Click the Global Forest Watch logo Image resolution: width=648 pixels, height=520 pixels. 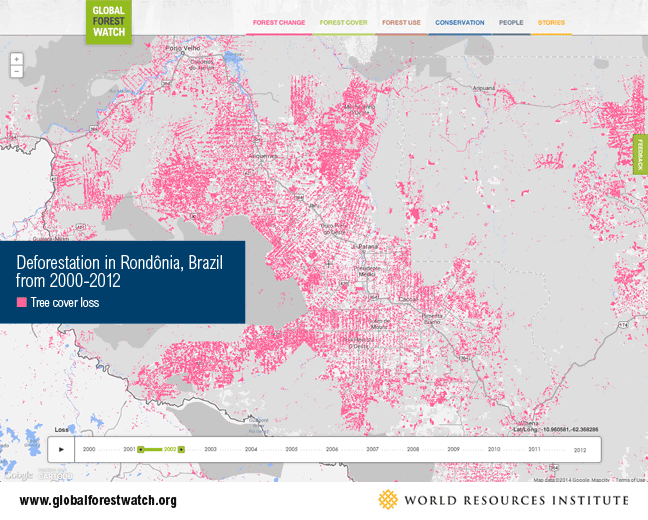coord(107,22)
